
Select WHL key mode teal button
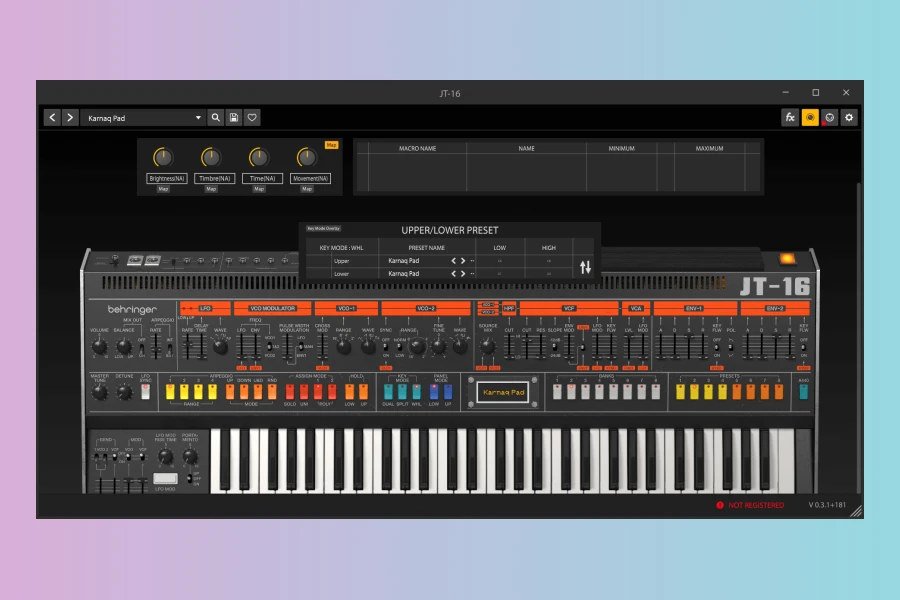tap(416, 392)
